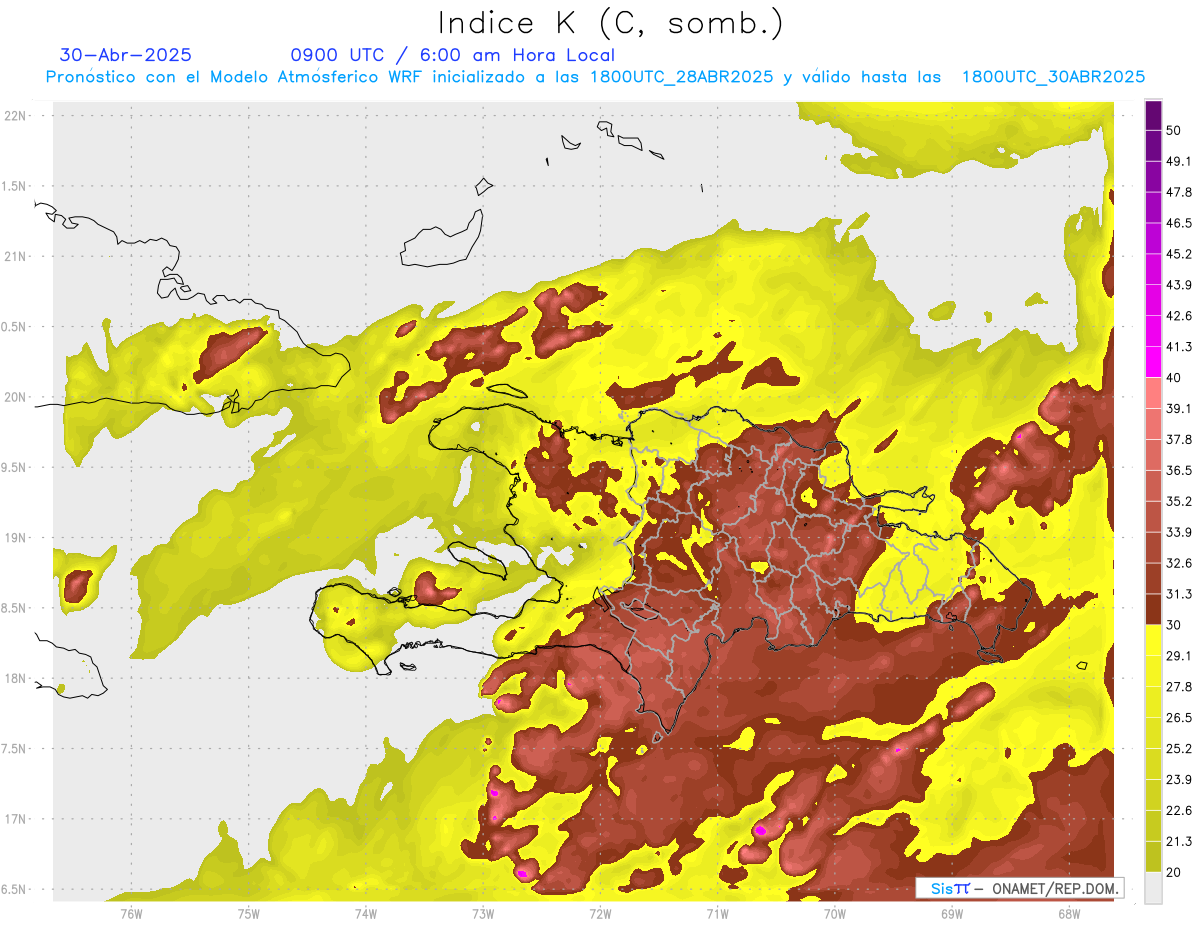Click the 'Indice K (C, somb.)' title
The height and width of the screenshot is (927, 1200).
coord(610,22)
